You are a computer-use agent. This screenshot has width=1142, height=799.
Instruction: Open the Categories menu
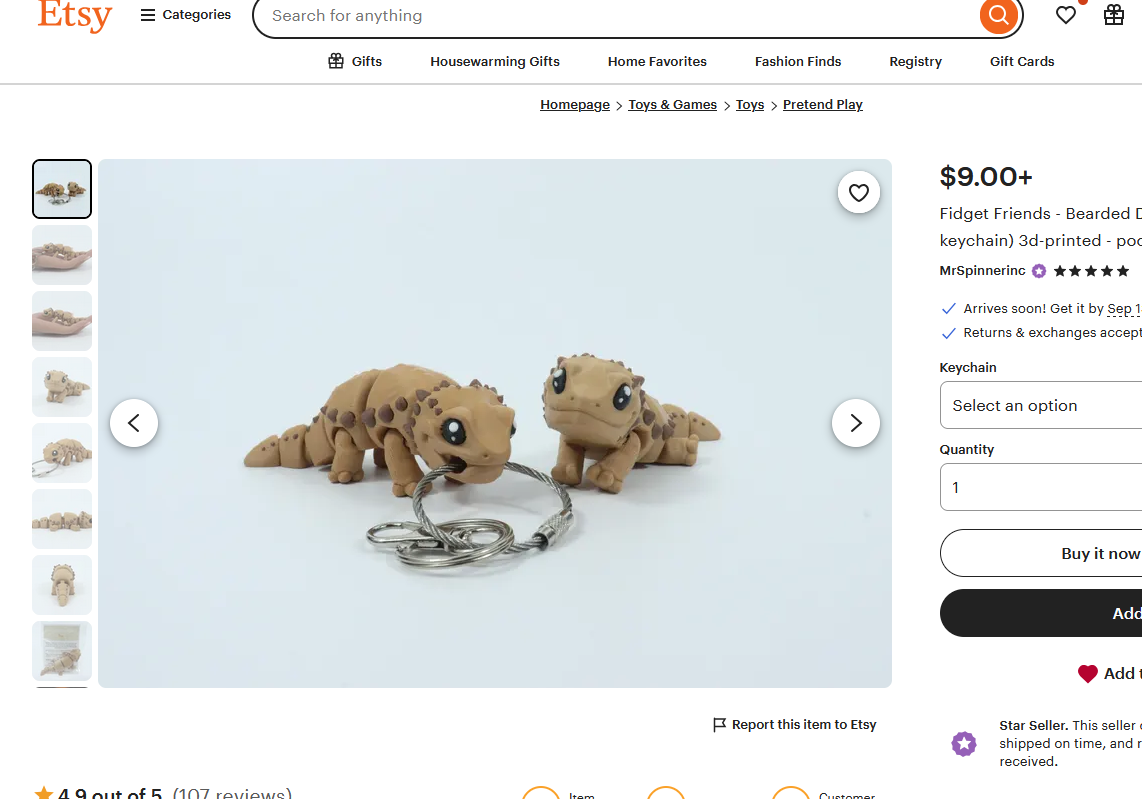[x=186, y=15]
